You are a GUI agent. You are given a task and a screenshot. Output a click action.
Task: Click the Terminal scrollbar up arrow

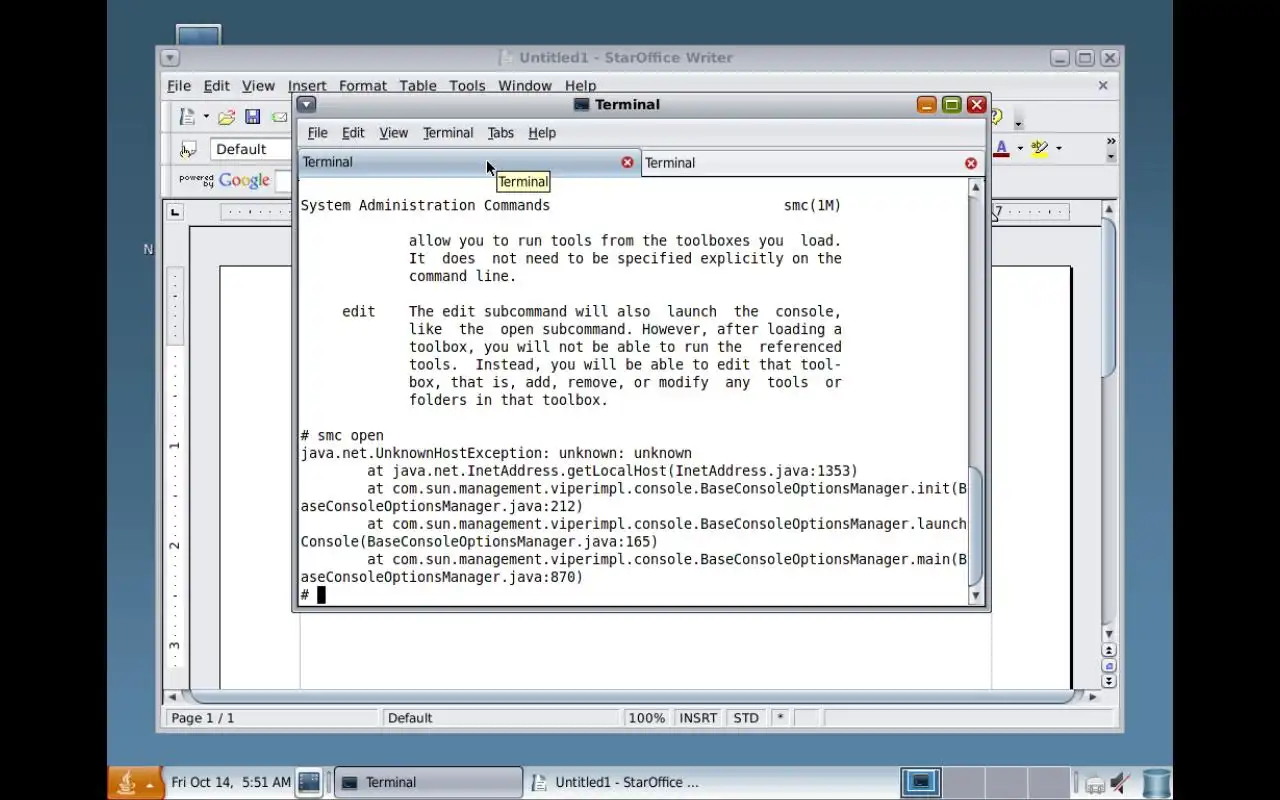pos(976,187)
